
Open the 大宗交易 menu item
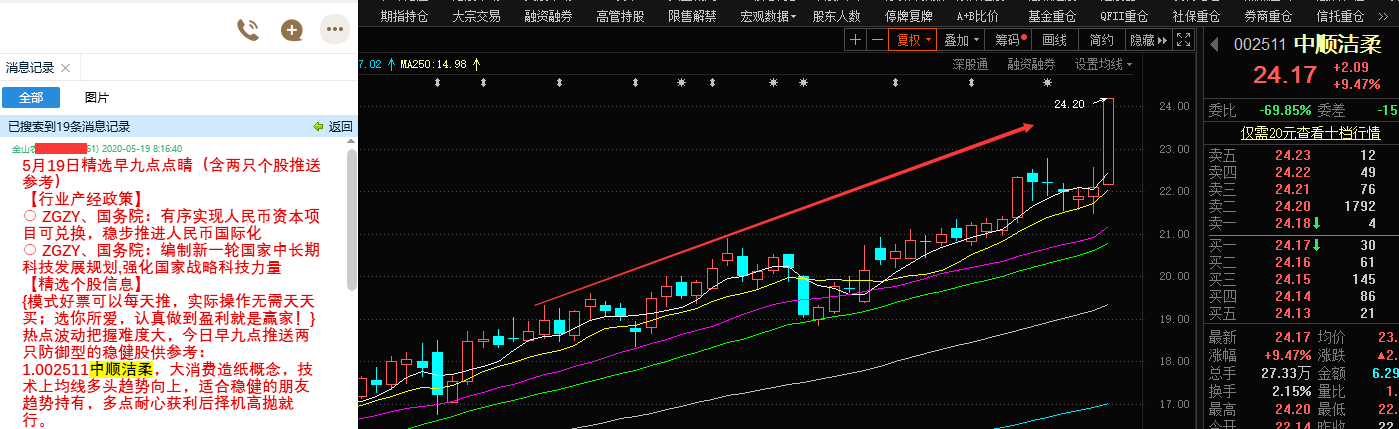point(476,16)
